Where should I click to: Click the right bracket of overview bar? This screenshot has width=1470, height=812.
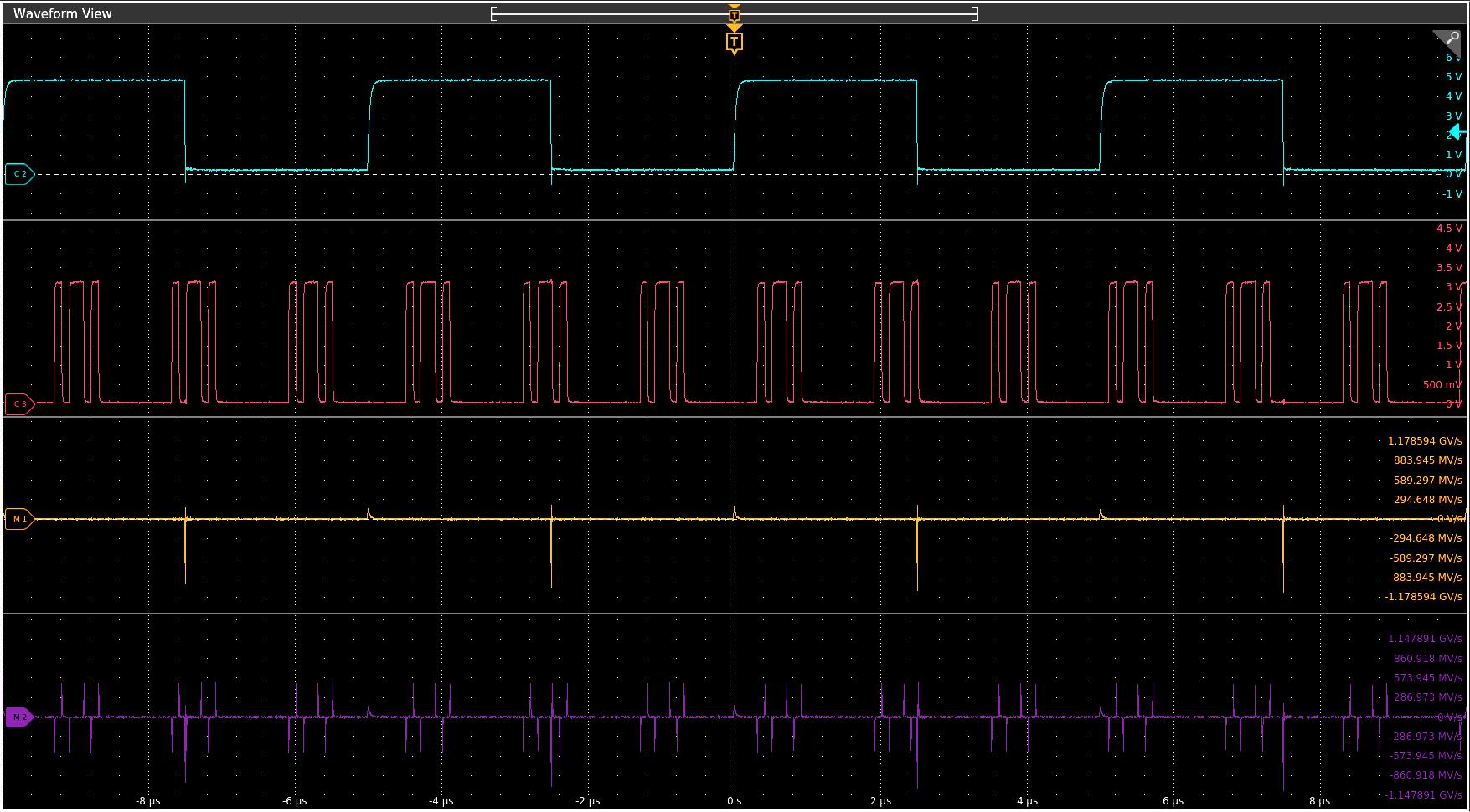click(x=976, y=13)
